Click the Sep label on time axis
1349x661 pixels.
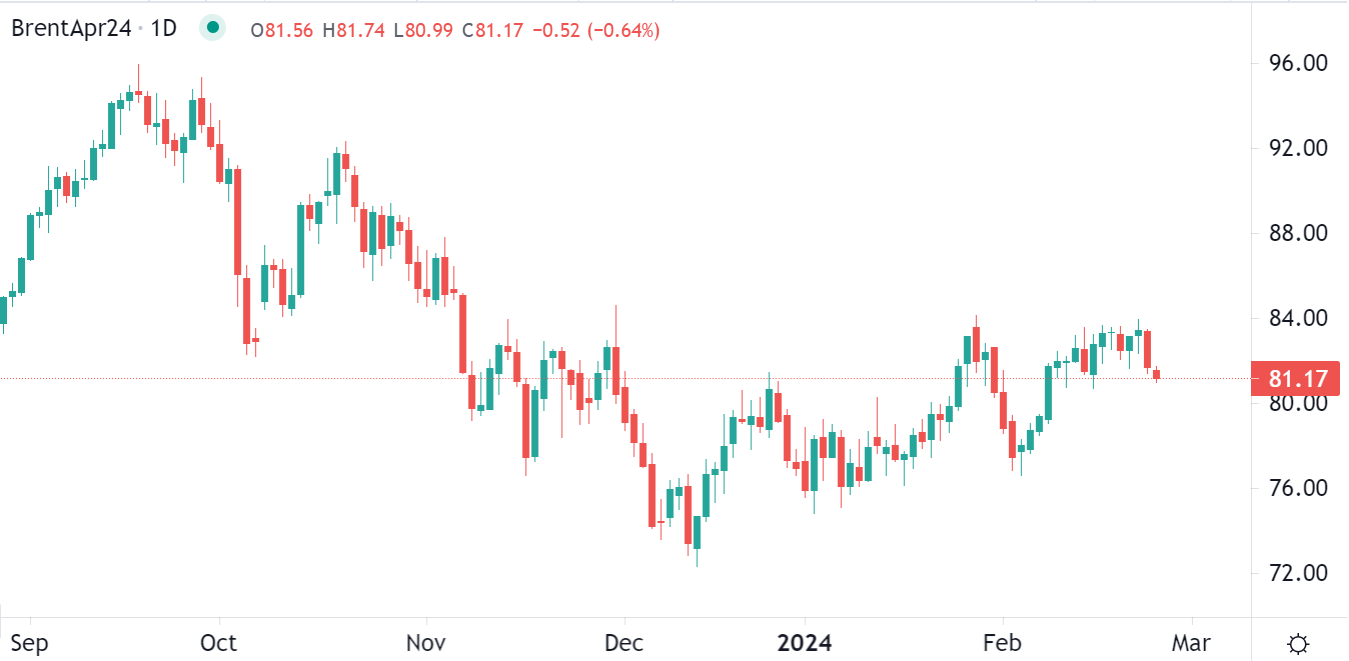29,642
